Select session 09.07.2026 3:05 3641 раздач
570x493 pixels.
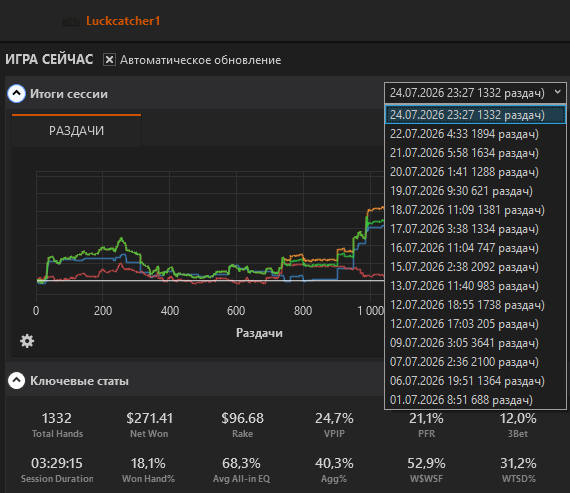click(475, 343)
